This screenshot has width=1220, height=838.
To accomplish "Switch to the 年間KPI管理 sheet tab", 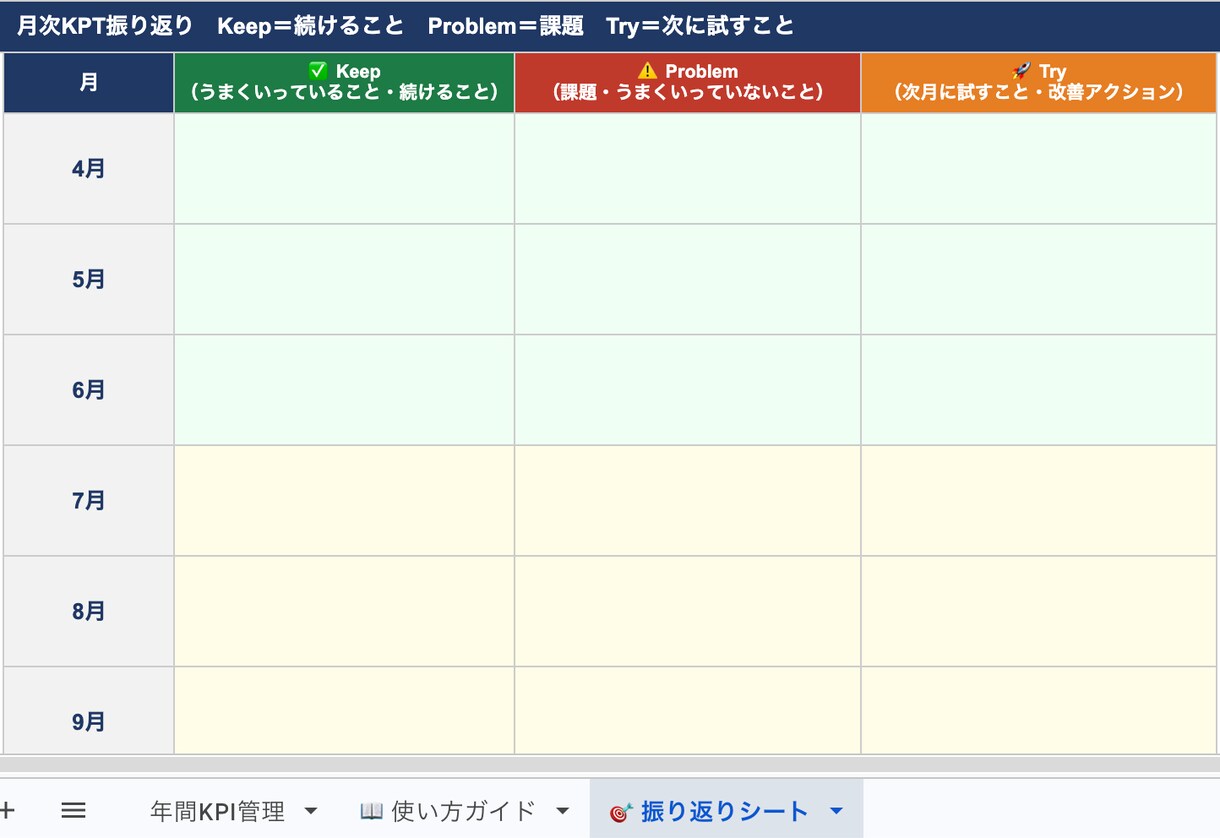I will click(217, 811).
